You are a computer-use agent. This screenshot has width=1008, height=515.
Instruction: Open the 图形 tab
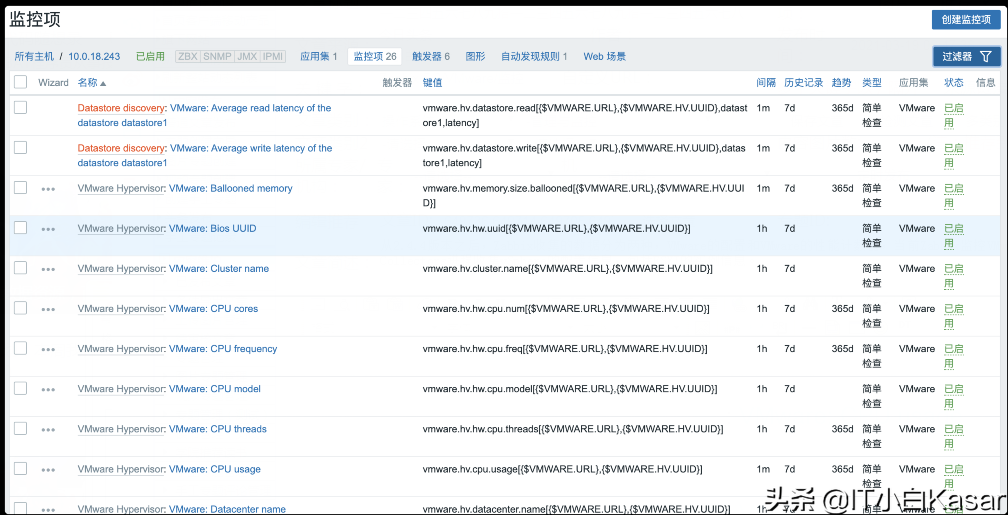(x=475, y=57)
